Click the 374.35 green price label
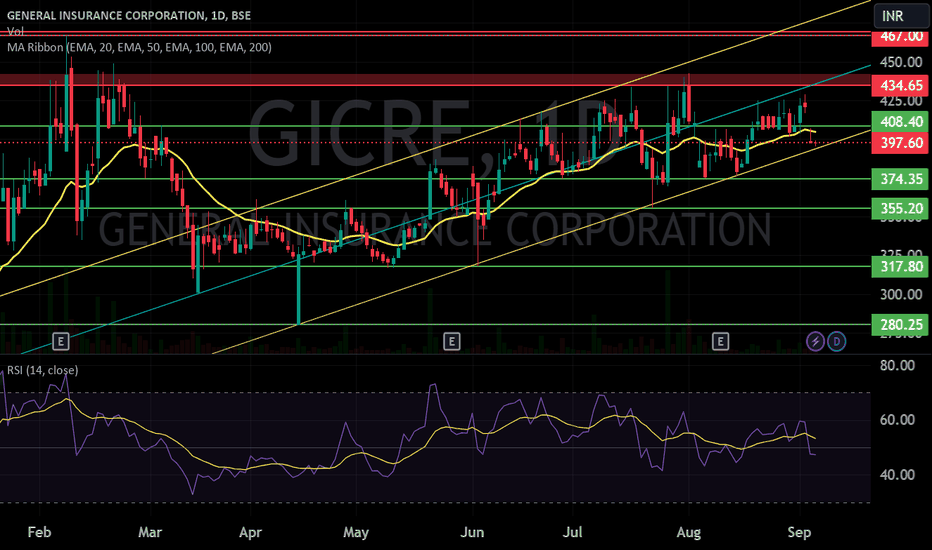The height and width of the screenshot is (550, 932). coord(900,179)
